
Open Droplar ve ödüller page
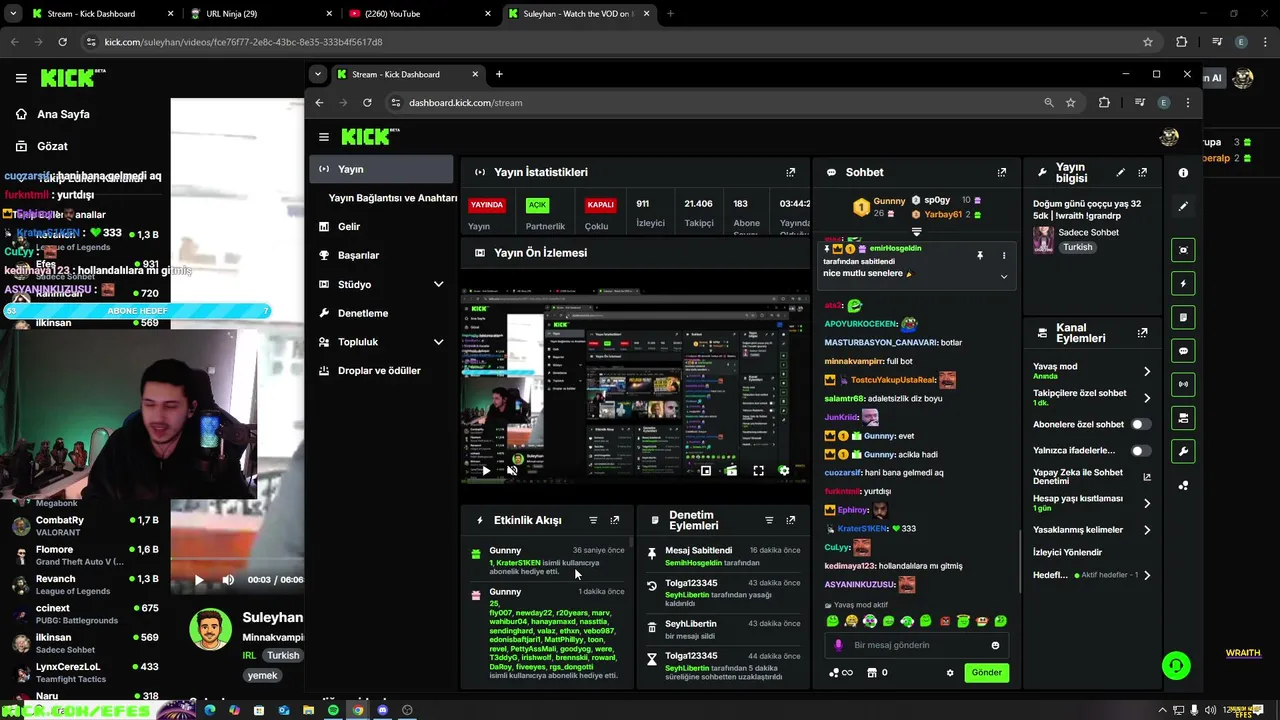pyautogui.click(x=381, y=370)
